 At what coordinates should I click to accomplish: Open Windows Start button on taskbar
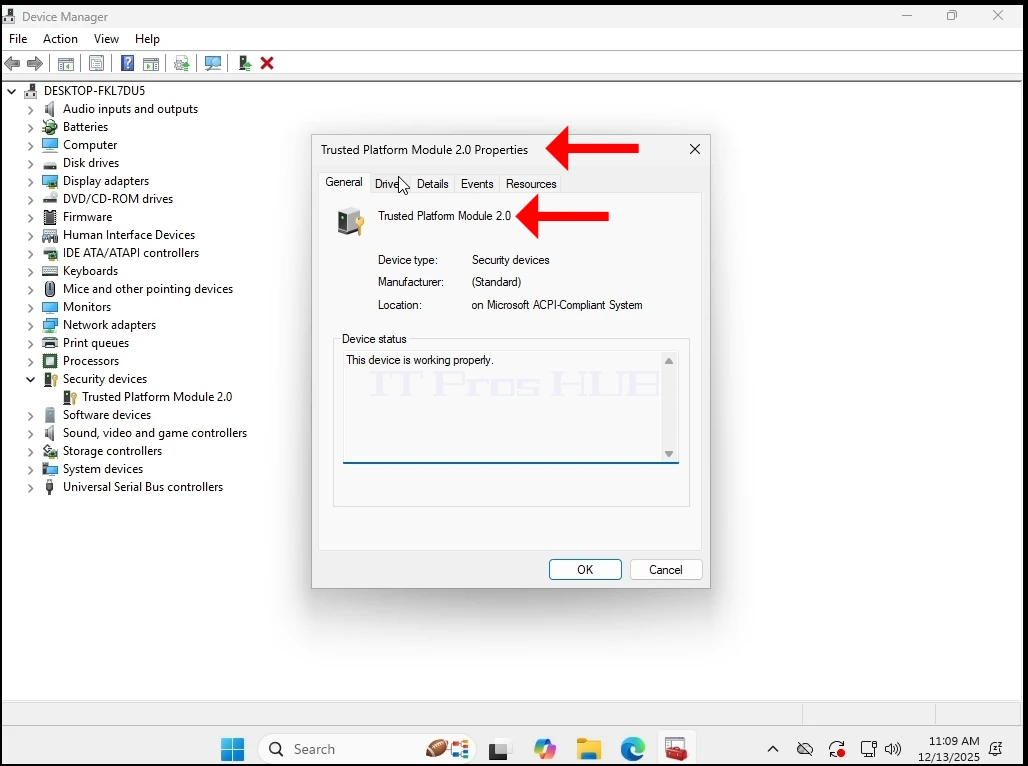coord(232,749)
